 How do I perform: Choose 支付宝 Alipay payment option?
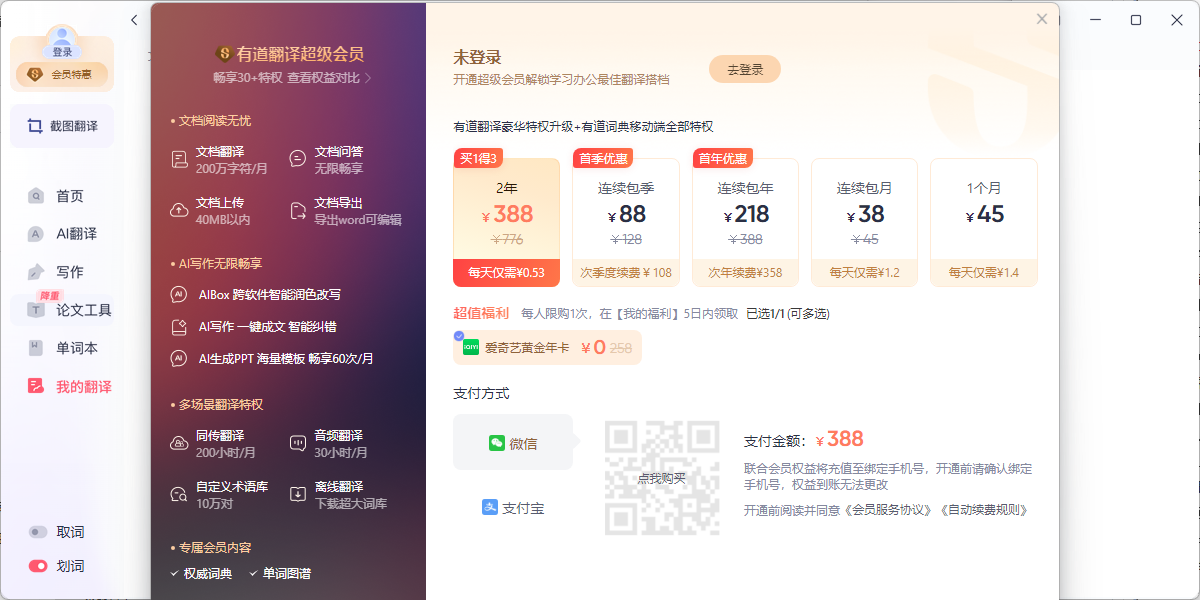[x=513, y=508]
